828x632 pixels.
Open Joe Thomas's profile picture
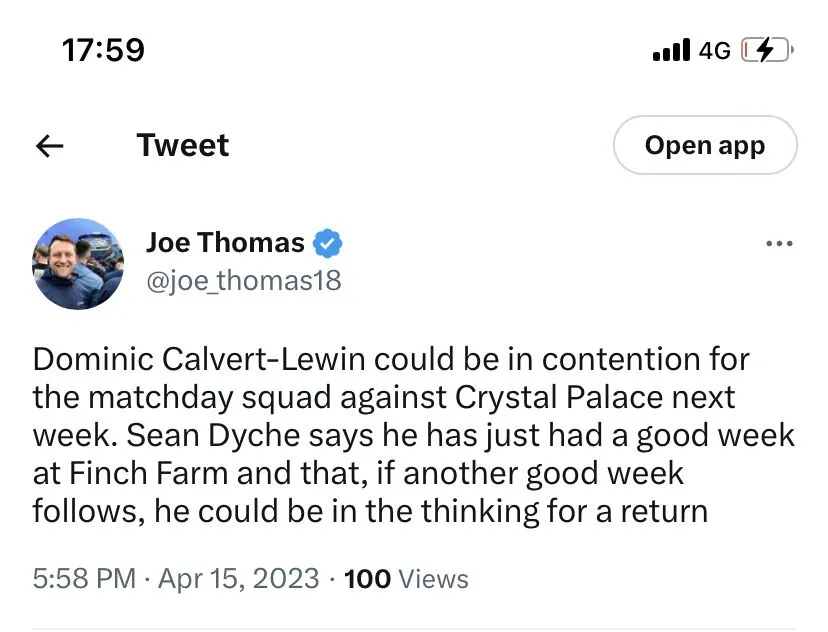point(78,263)
